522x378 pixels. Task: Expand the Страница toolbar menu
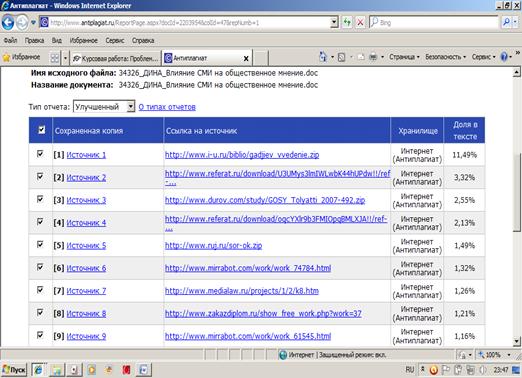[x=404, y=57]
